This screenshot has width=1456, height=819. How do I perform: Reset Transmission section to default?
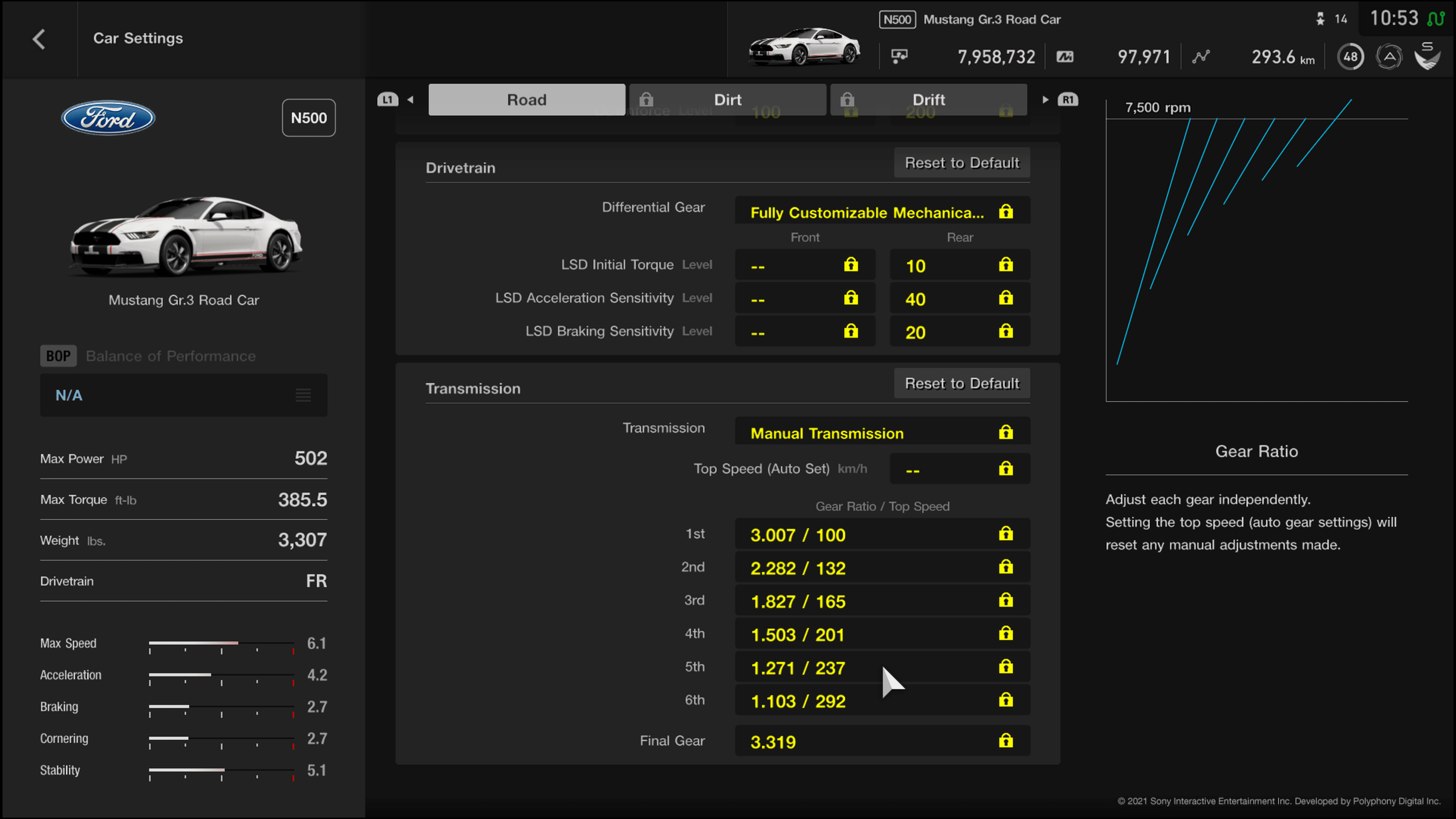[962, 383]
